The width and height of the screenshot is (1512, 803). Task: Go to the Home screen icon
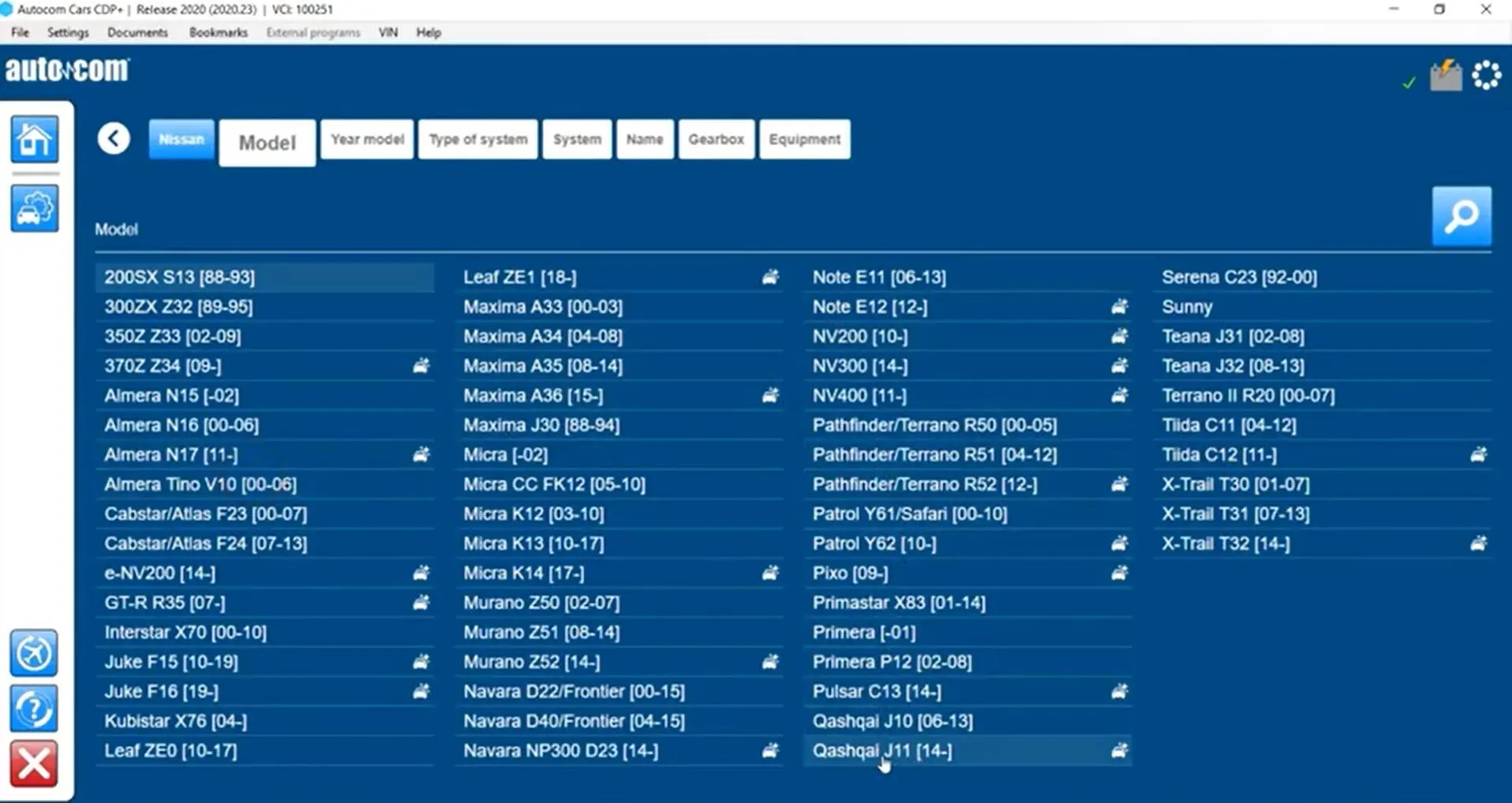(x=34, y=140)
